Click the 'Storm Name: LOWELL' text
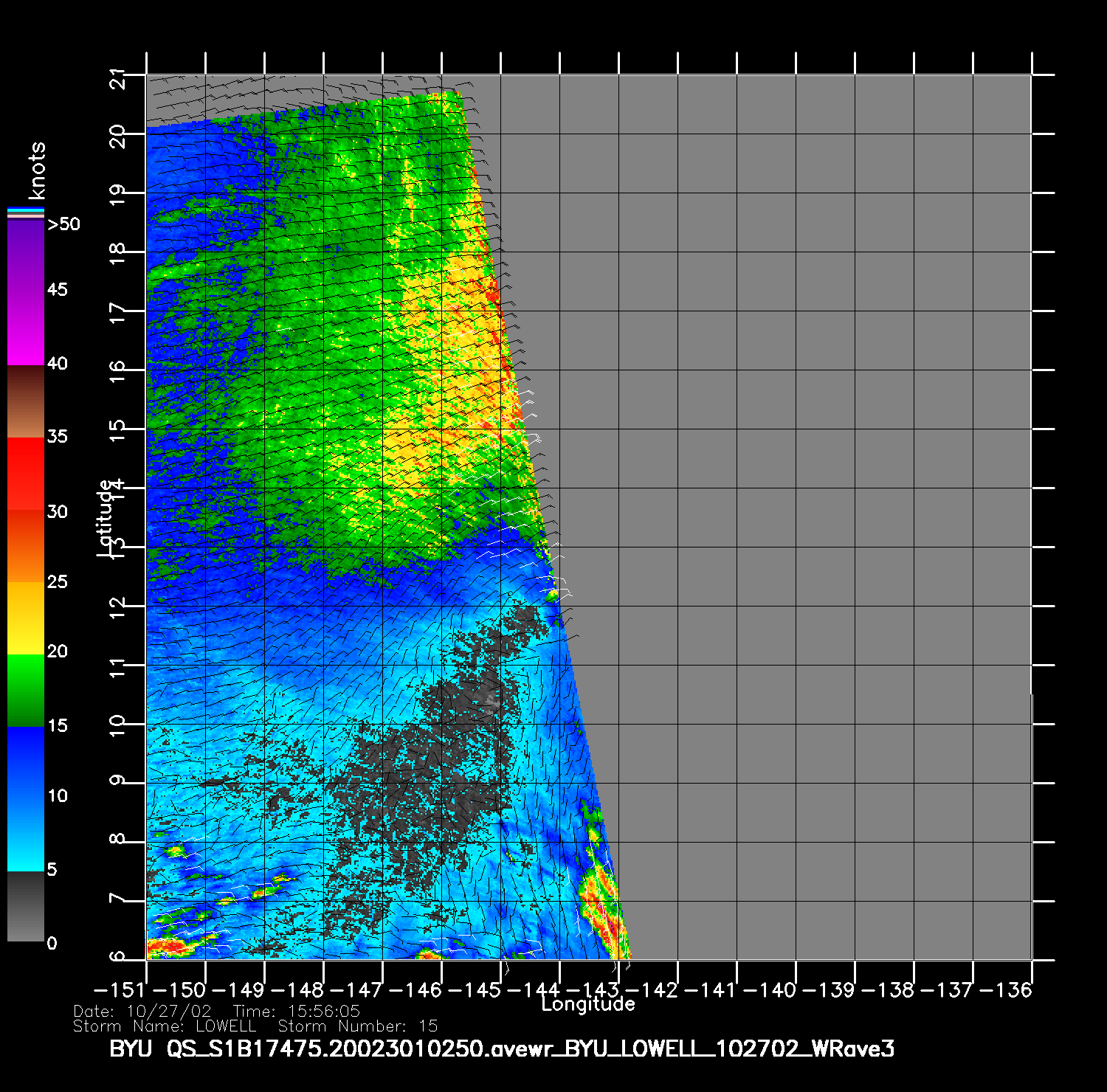The width and height of the screenshot is (1107, 1092). [x=165, y=1026]
